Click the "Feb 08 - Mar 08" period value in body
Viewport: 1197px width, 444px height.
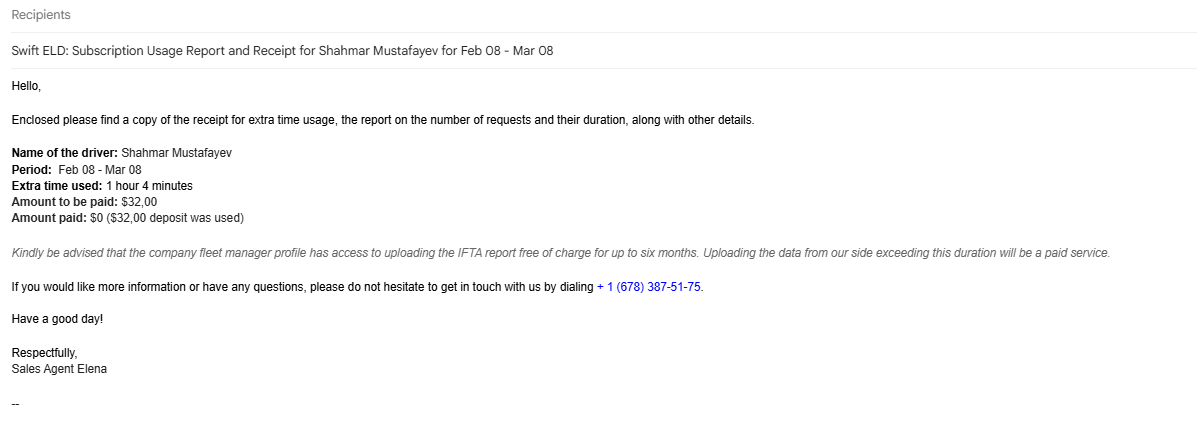[x=99, y=169]
